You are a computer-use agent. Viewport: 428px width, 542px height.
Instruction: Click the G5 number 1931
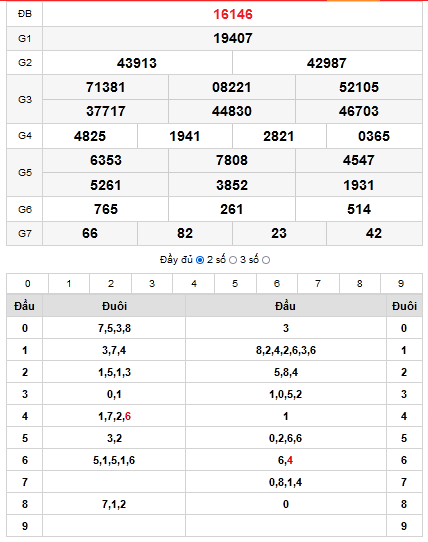pos(359,185)
